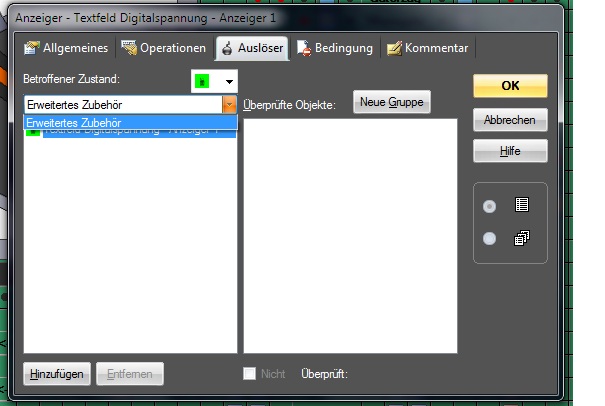Click the Allgemeines tab icon
Screen dimensions: 605x406
(x=32, y=47)
